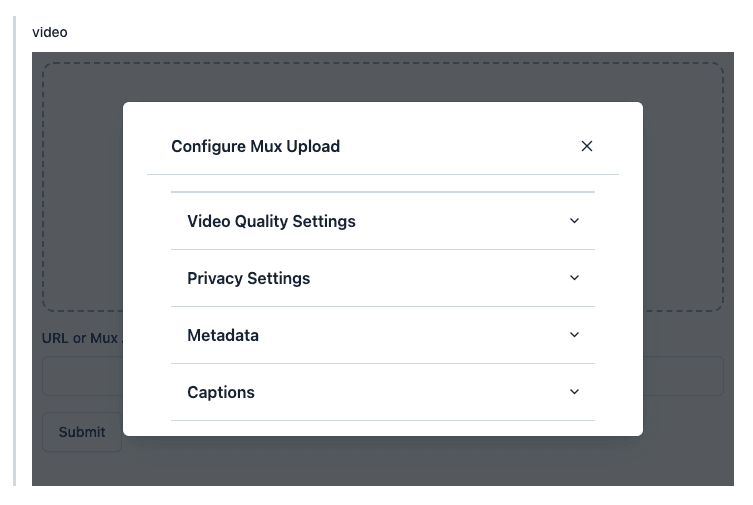Click the chevron beside Video Quality Settings
The height and width of the screenshot is (505, 753).
click(x=574, y=221)
